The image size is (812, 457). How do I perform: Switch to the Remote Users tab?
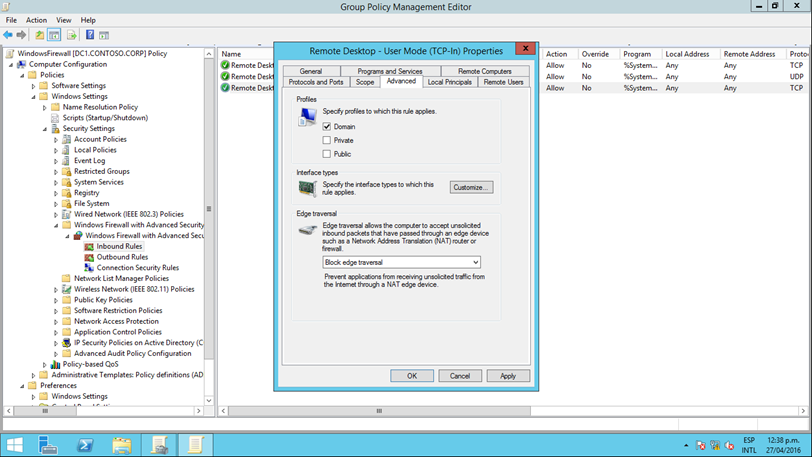[x=503, y=82]
